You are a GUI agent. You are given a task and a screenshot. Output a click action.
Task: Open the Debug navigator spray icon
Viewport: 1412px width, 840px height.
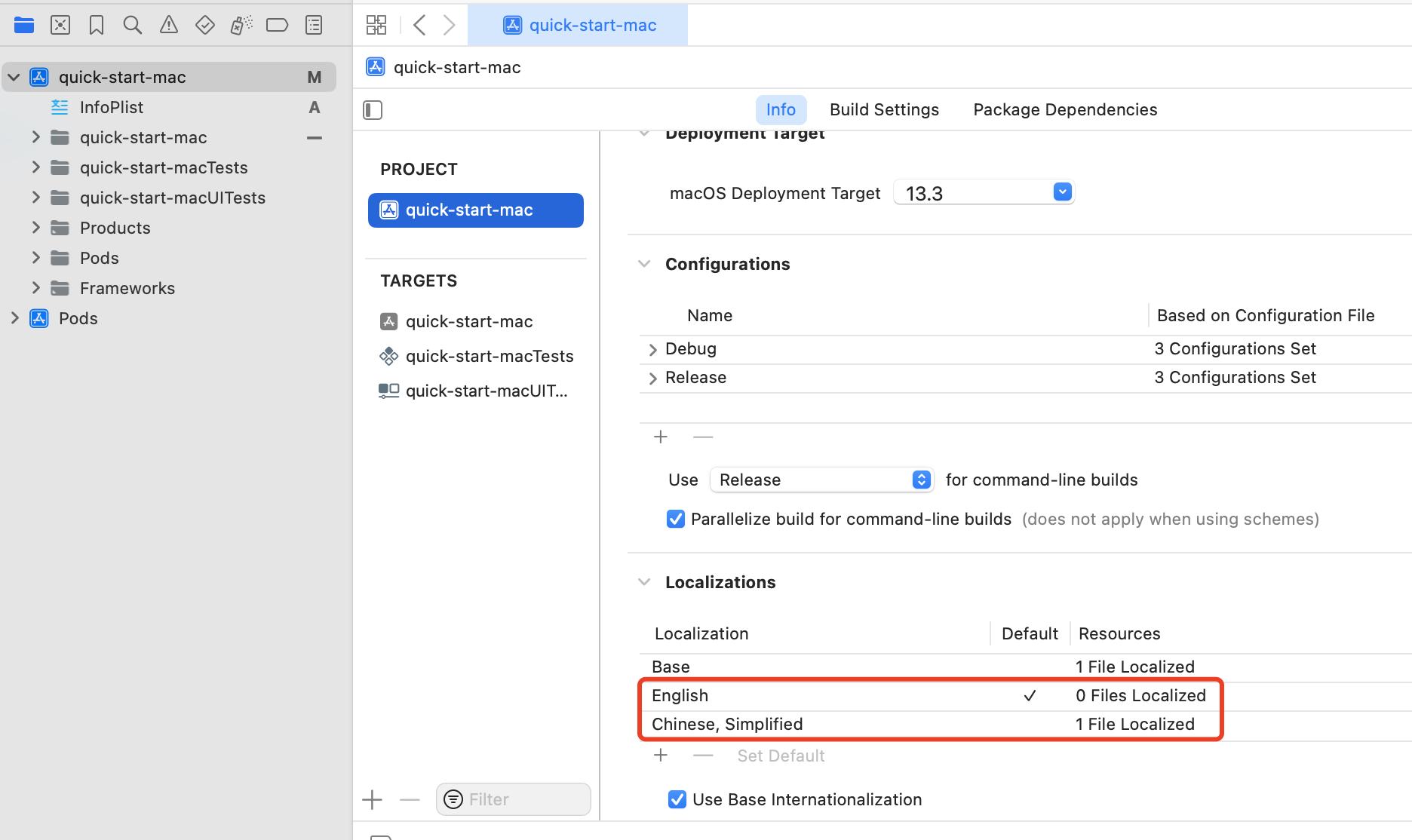click(241, 25)
